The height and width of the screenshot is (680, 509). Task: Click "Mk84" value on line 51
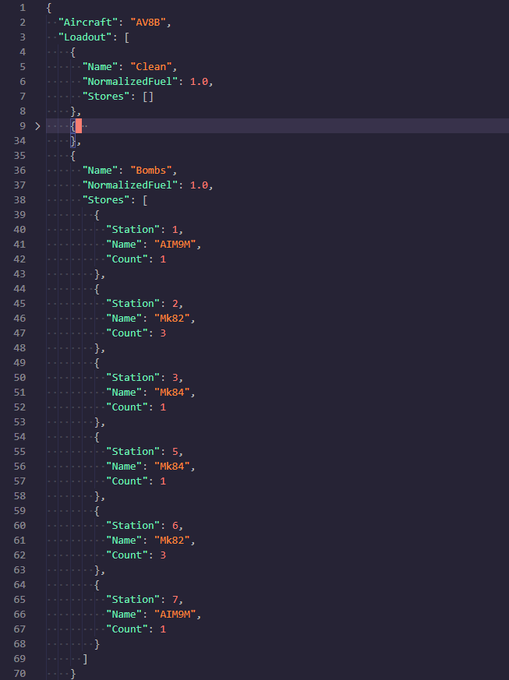pos(172,392)
